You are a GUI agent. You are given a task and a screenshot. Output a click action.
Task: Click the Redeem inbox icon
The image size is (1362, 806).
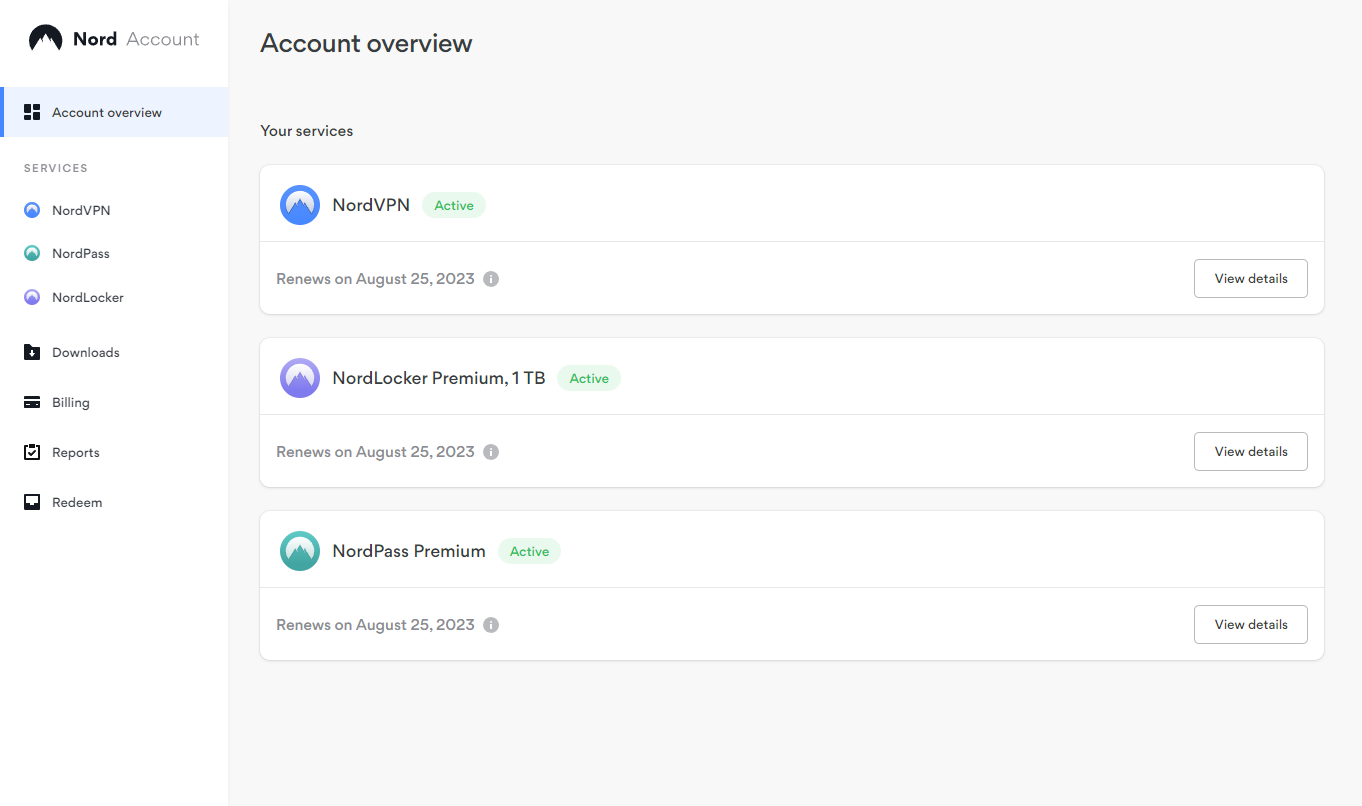(x=32, y=503)
